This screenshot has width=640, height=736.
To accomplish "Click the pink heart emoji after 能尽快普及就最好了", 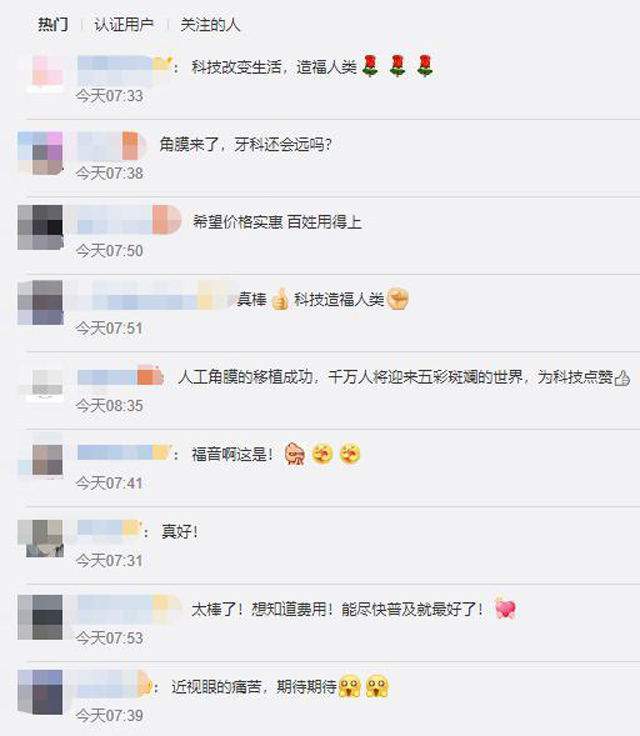I will tap(505, 609).
